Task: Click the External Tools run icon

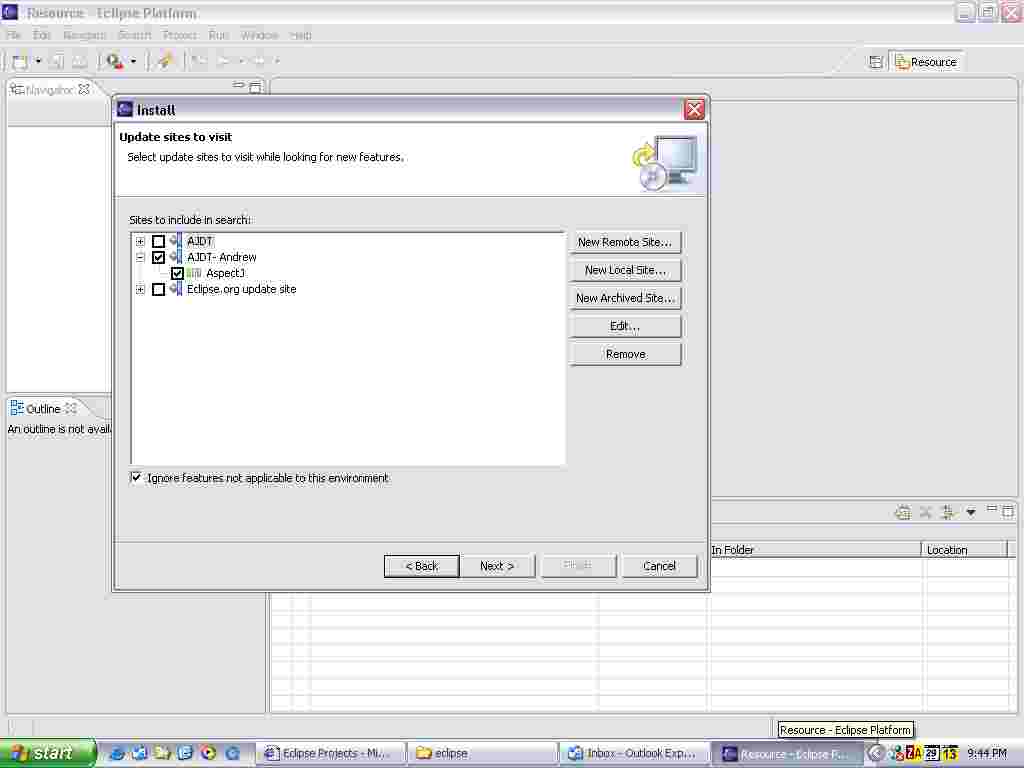Action: coord(115,61)
